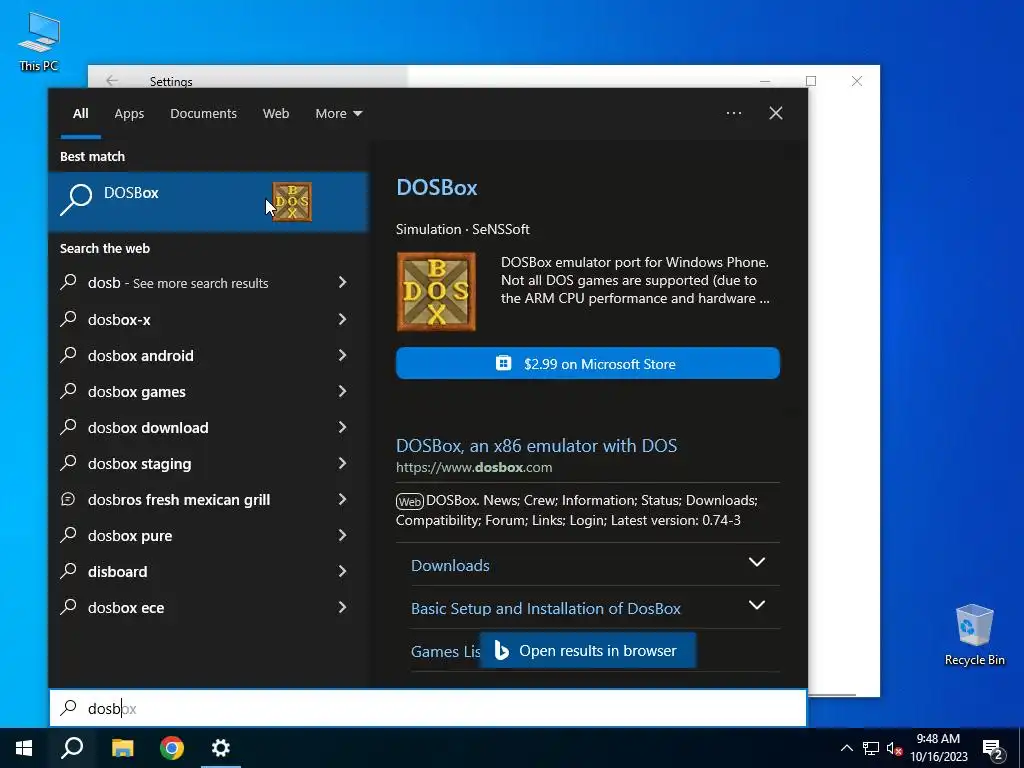Image resolution: width=1024 pixels, height=768 pixels.
Task: Expand the 'disboard' suggestion arrow
Action: tap(342, 571)
